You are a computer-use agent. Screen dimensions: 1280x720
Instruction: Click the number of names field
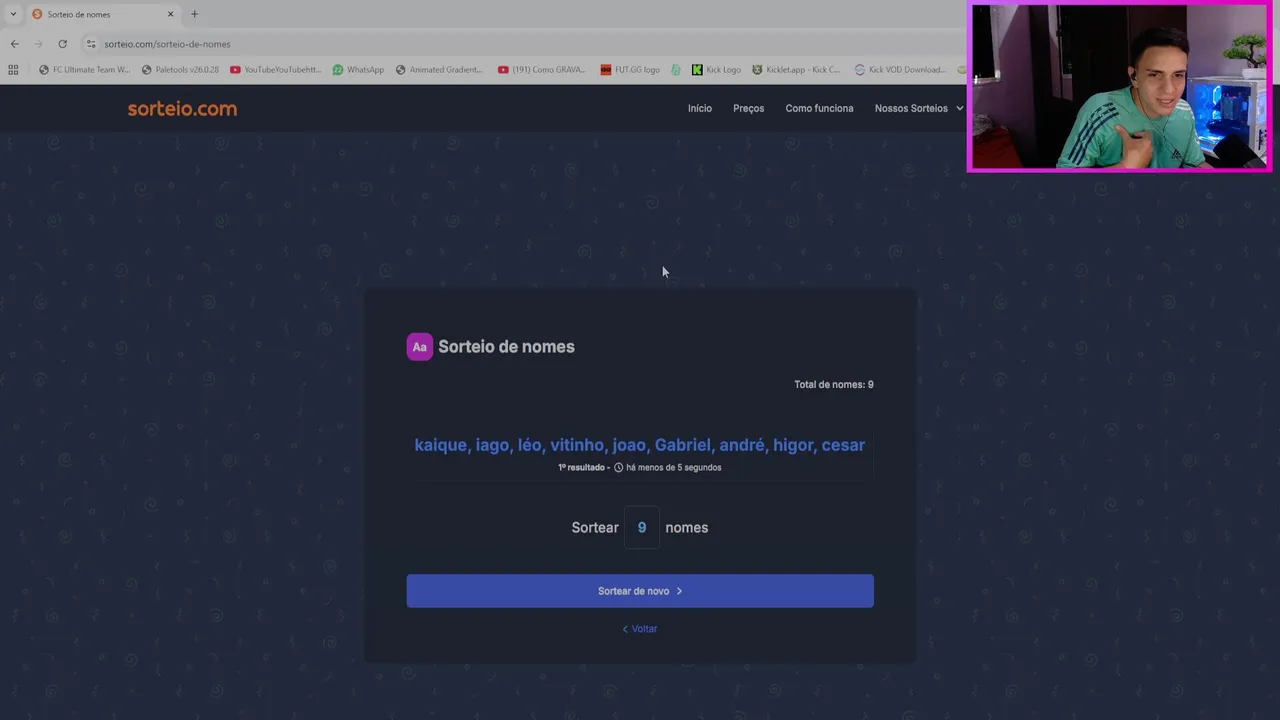click(642, 527)
